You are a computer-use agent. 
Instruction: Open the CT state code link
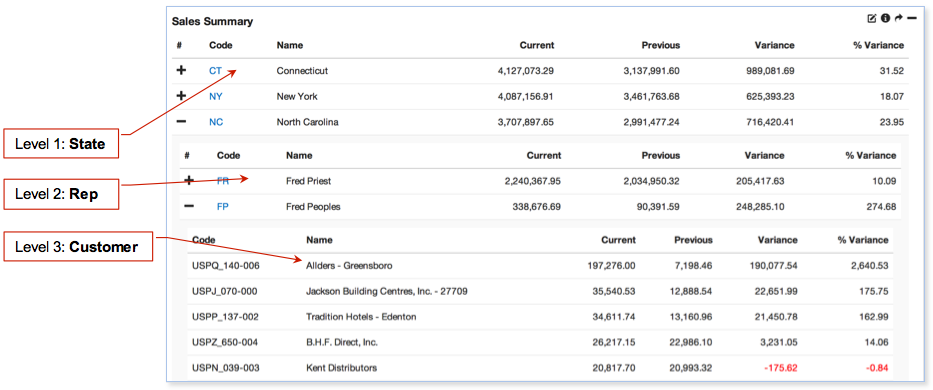[x=215, y=71]
